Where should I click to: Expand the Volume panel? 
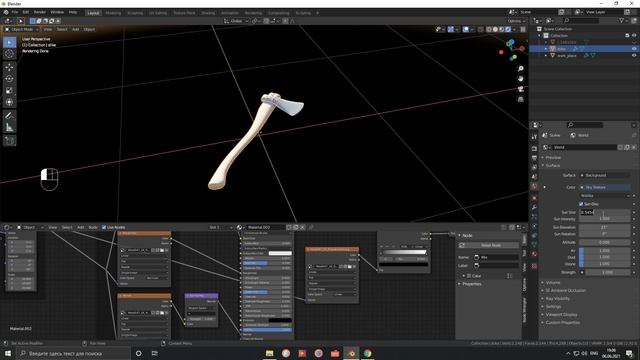point(553,282)
